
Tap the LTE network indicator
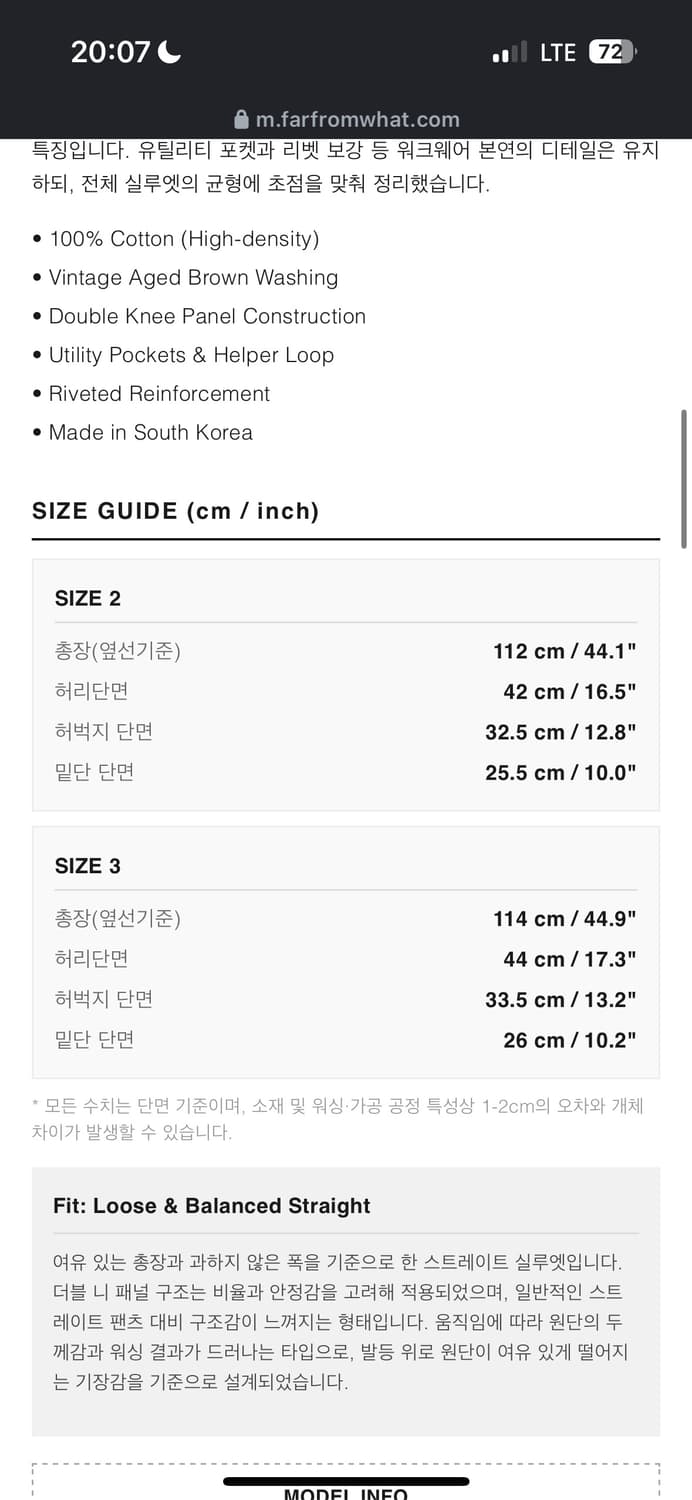[x=557, y=51]
